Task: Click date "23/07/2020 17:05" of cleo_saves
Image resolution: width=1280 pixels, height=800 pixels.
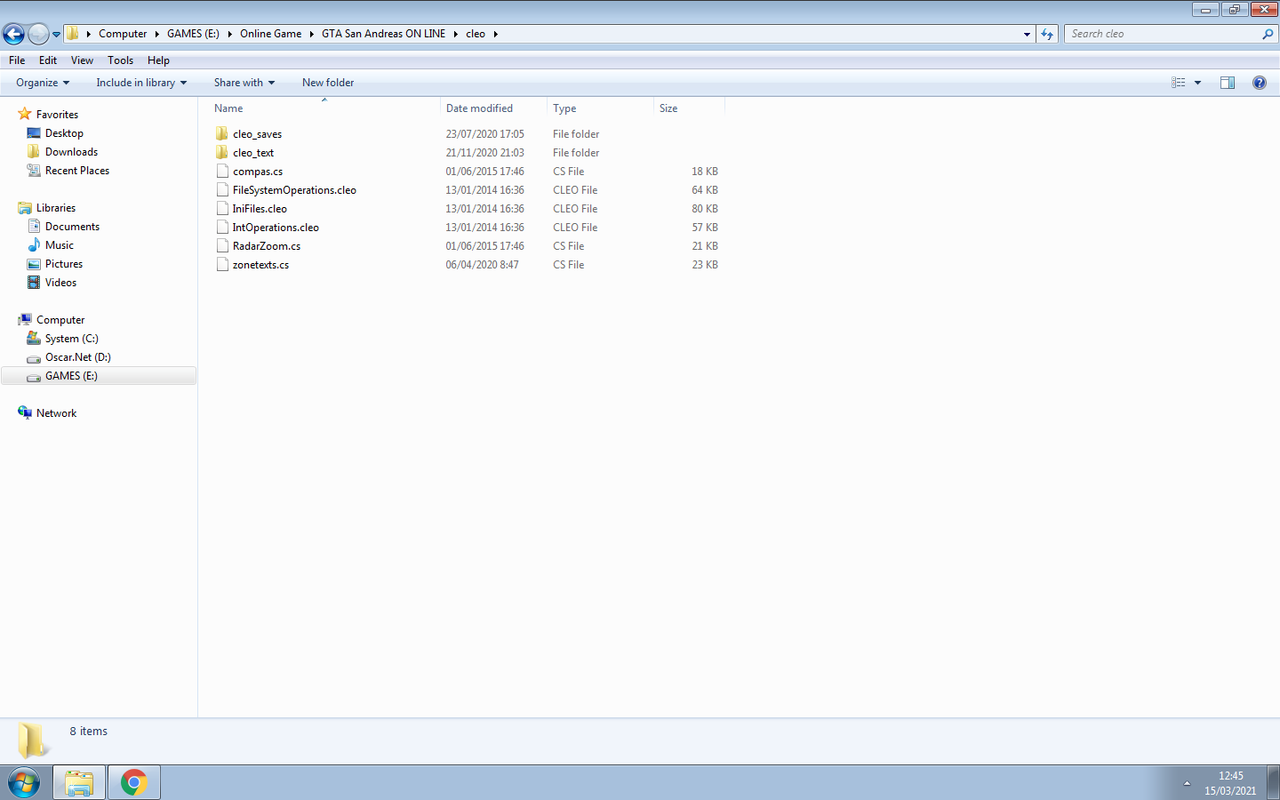Action: (x=485, y=134)
